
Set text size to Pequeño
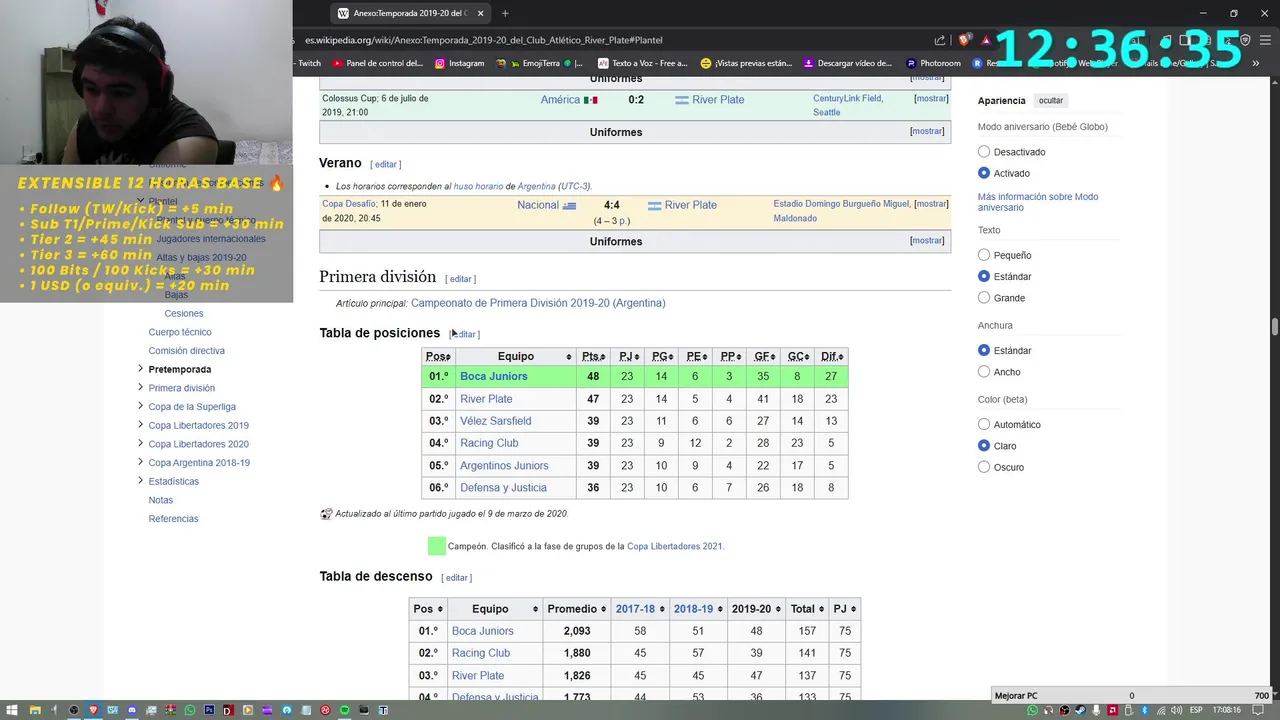click(984, 255)
